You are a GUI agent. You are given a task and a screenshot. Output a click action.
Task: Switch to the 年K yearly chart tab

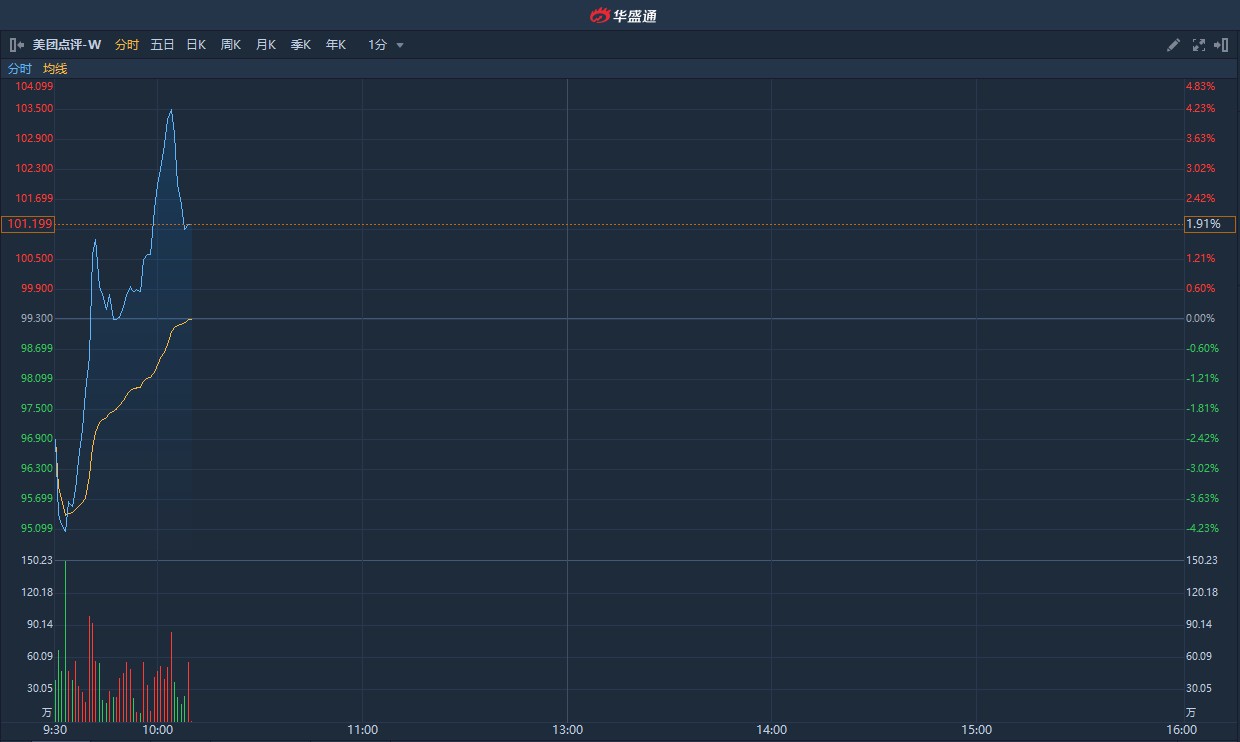[x=335, y=45]
